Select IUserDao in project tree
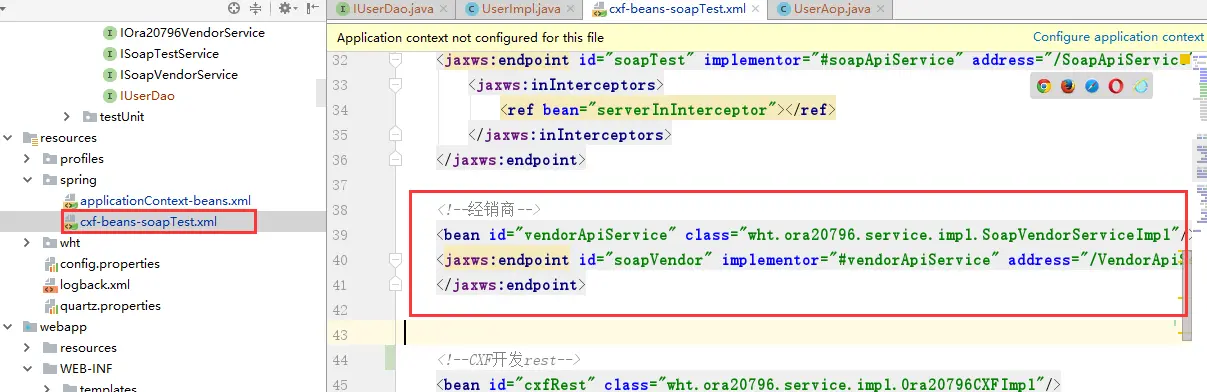This screenshot has width=1207, height=392. click(x=147, y=96)
